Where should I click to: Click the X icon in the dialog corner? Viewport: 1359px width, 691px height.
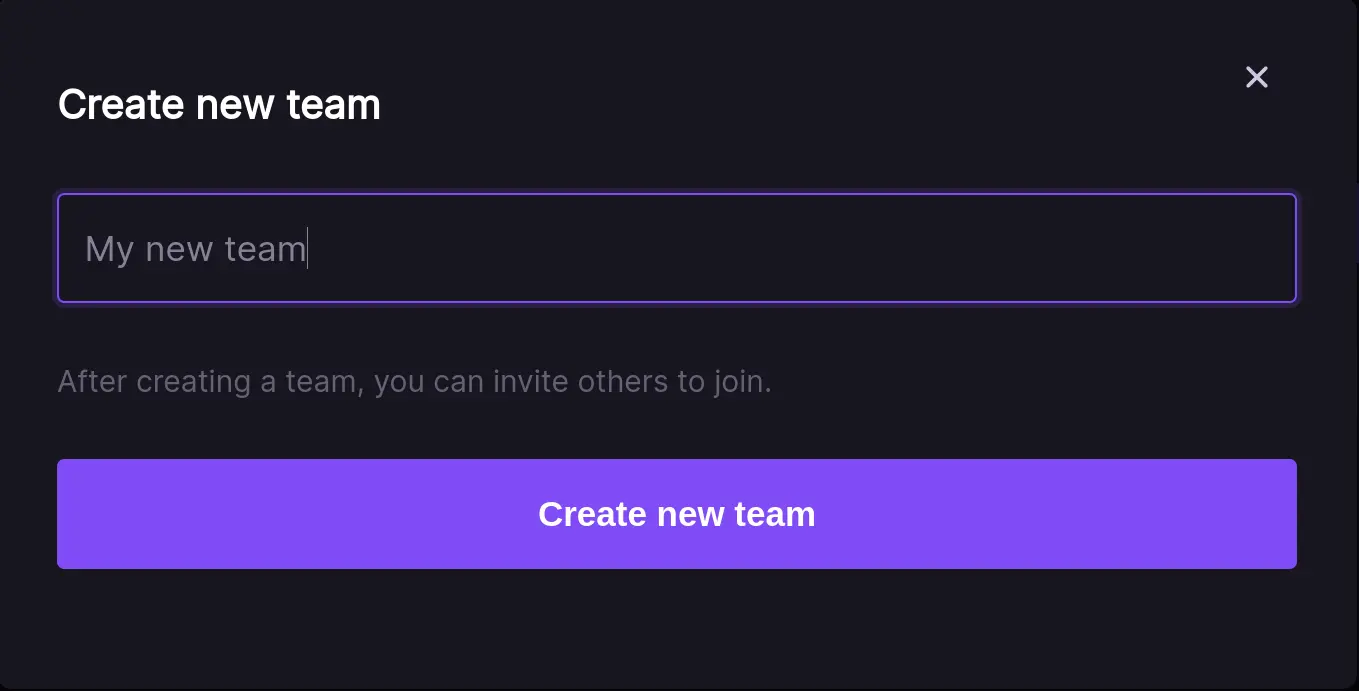(x=1256, y=77)
